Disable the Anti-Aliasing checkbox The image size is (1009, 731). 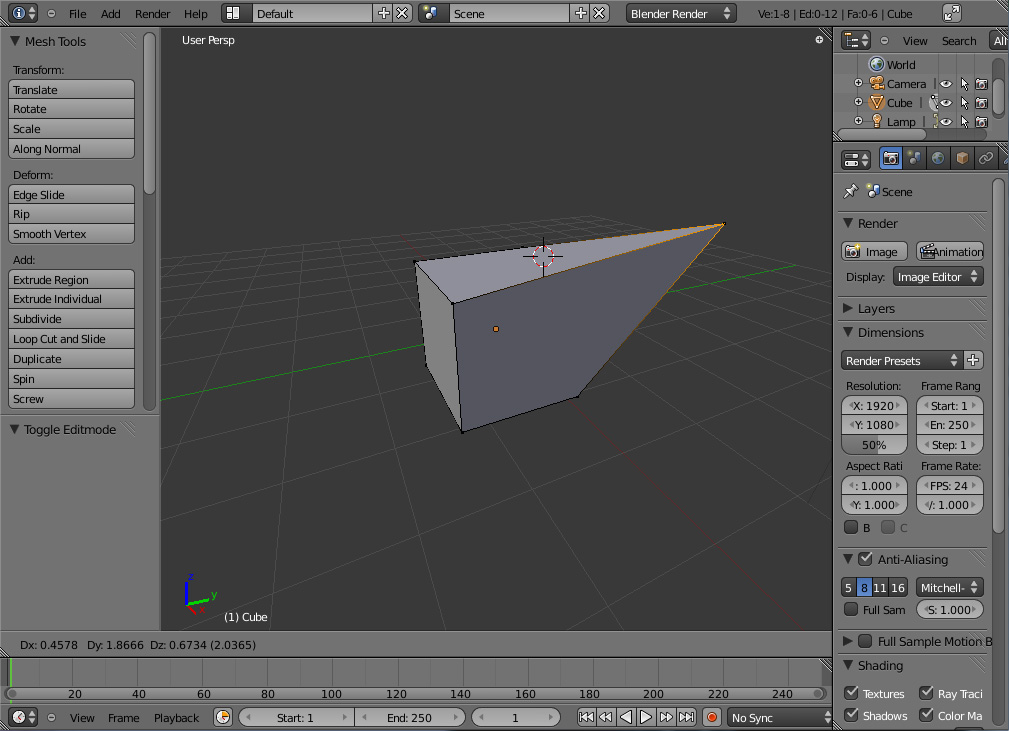point(865,559)
